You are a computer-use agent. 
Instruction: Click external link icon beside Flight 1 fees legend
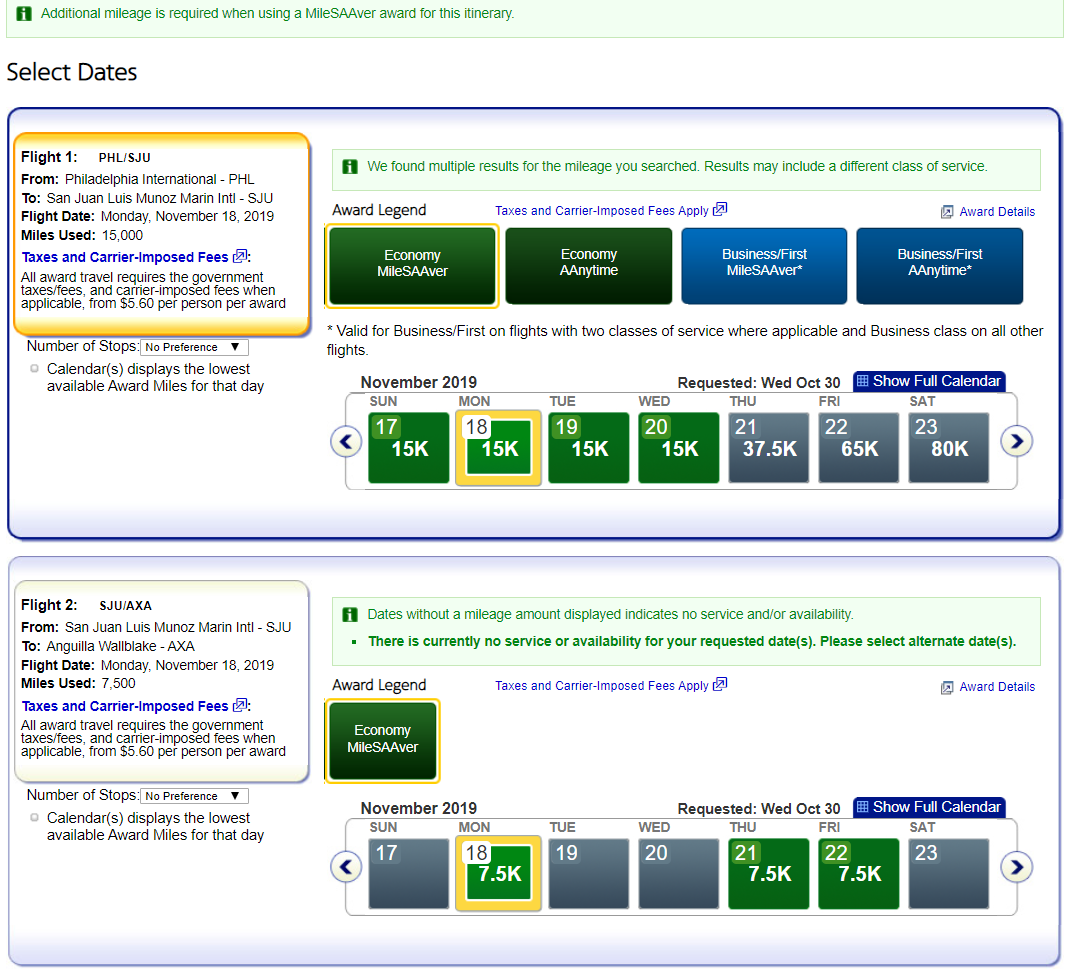pos(720,210)
